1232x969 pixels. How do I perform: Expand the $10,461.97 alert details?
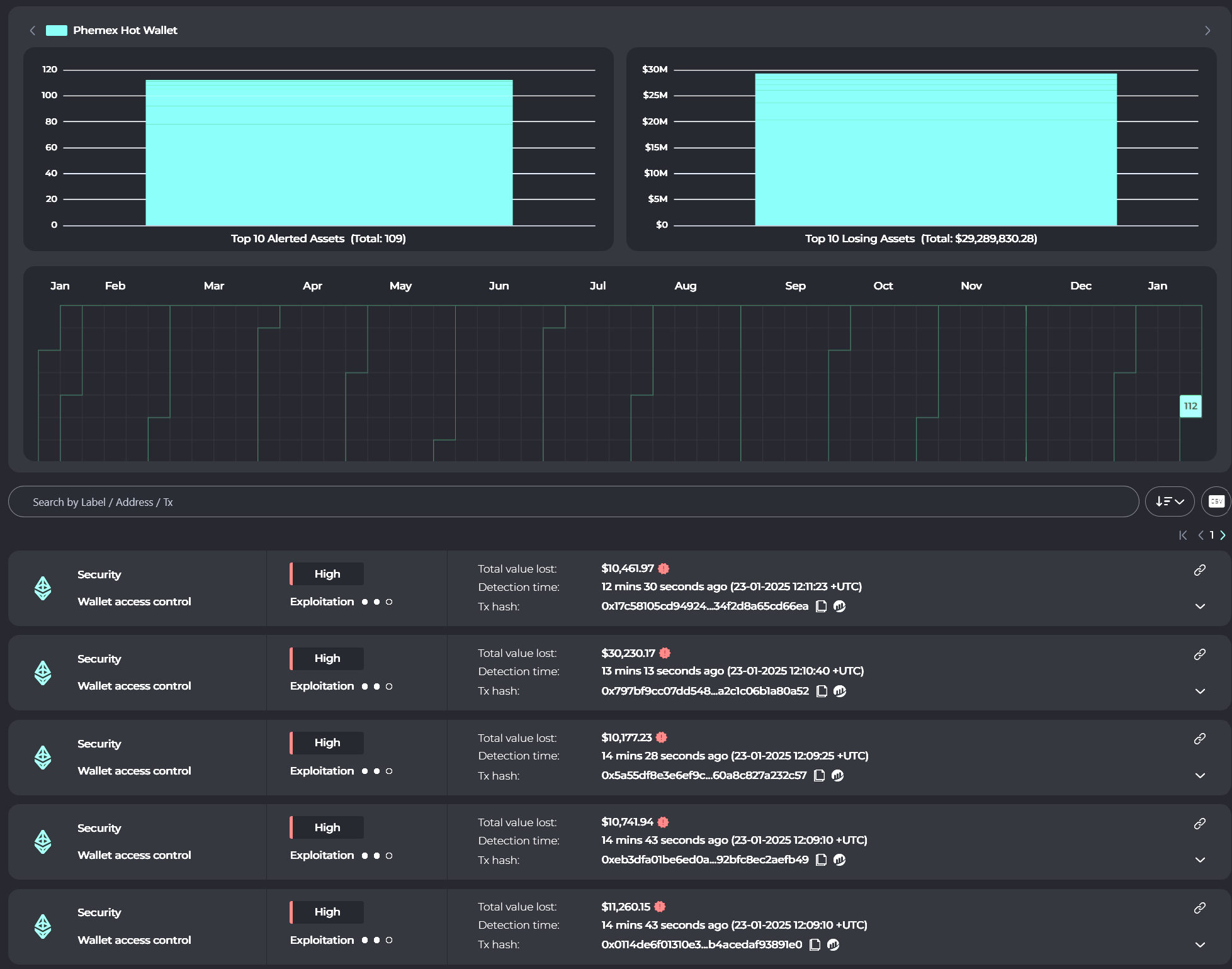pyautogui.click(x=1200, y=607)
